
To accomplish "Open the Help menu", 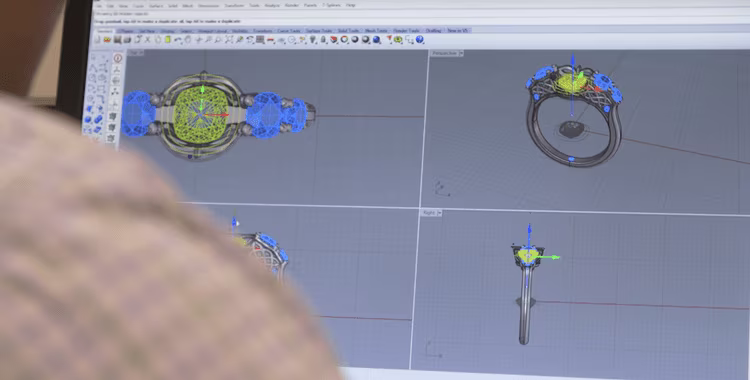I will (x=350, y=6).
